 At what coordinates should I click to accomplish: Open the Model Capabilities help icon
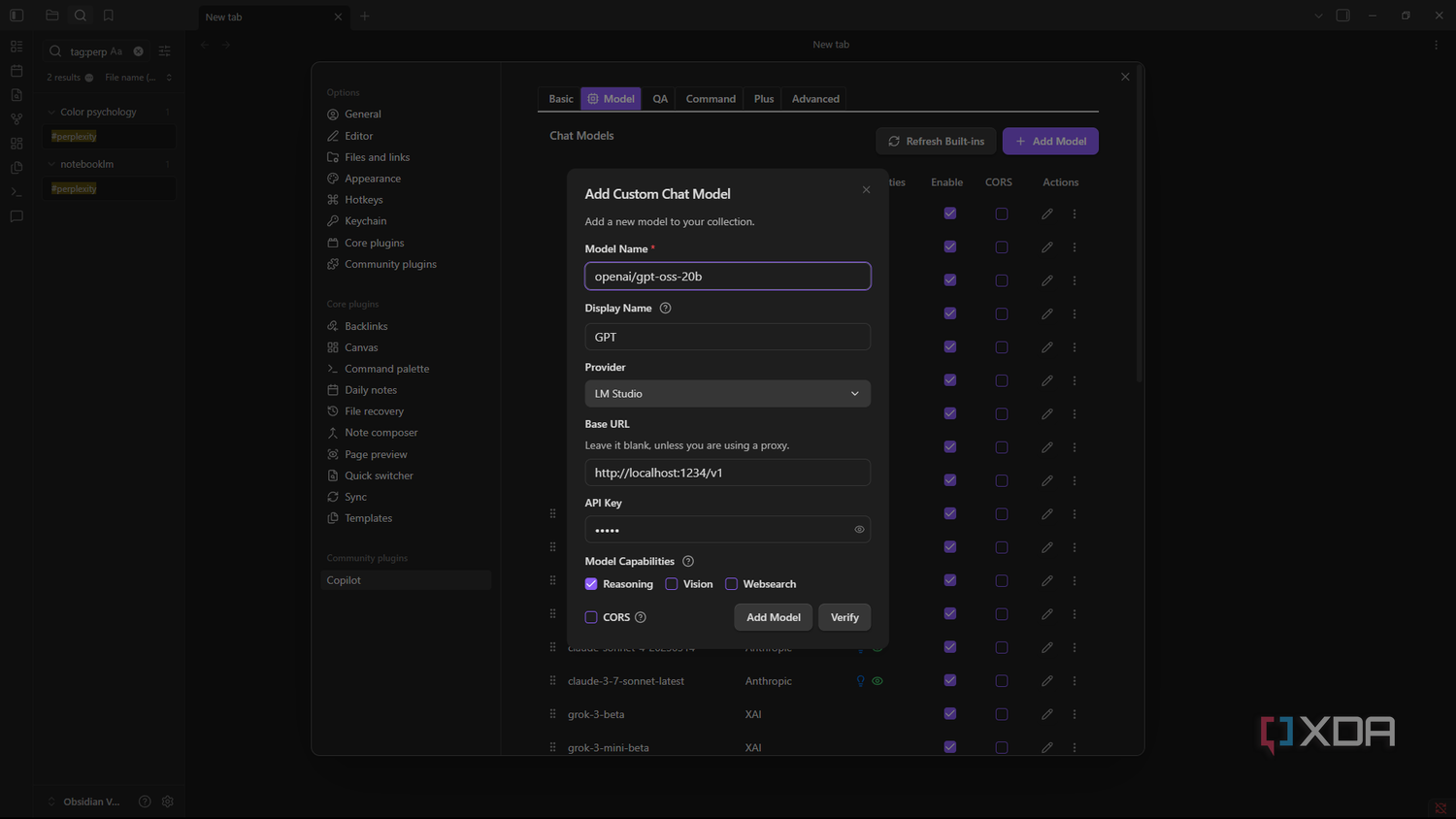(688, 562)
